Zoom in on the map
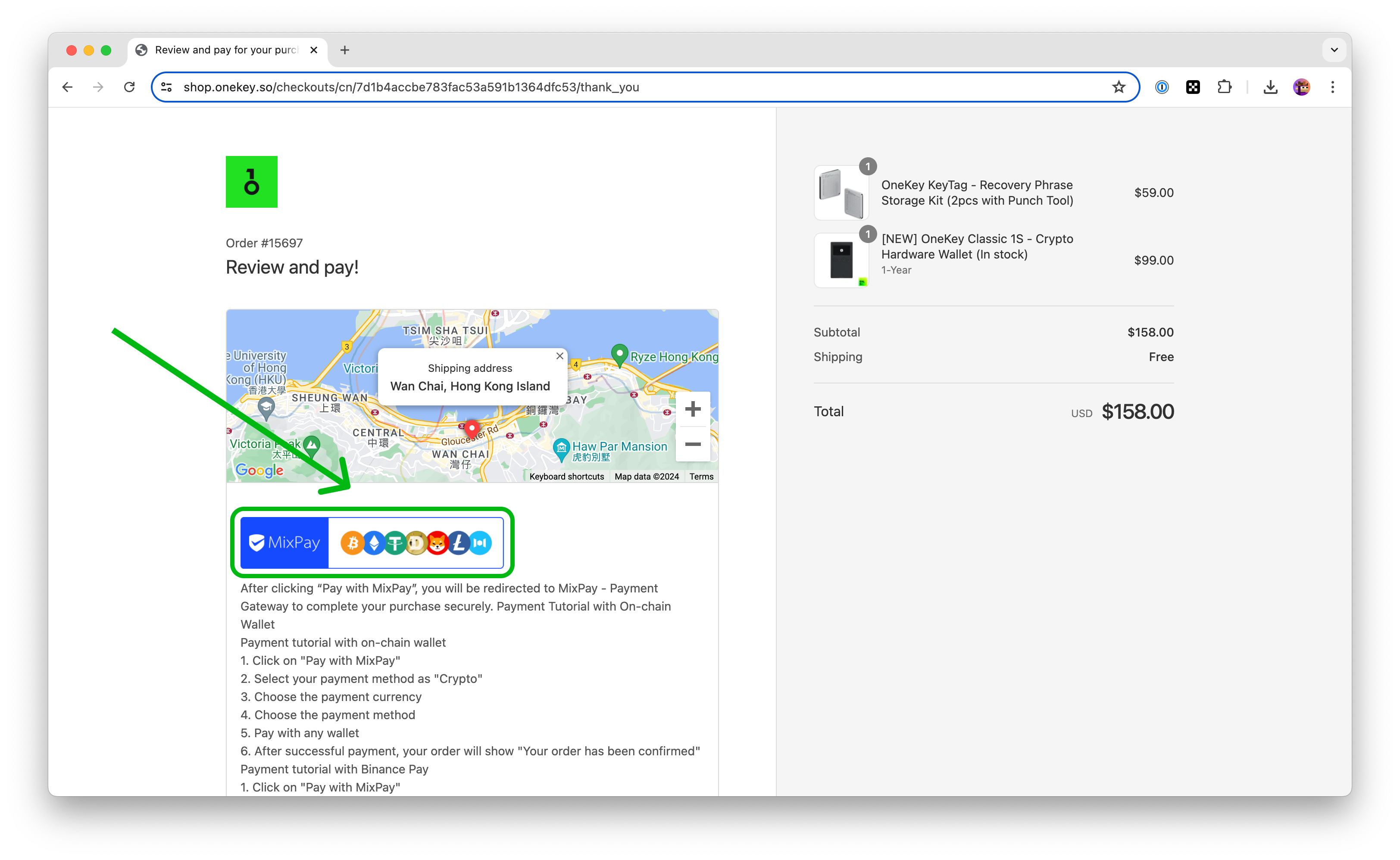The width and height of the screenshot is (1400, 860). pyautogui.click(x=692, y=409)
